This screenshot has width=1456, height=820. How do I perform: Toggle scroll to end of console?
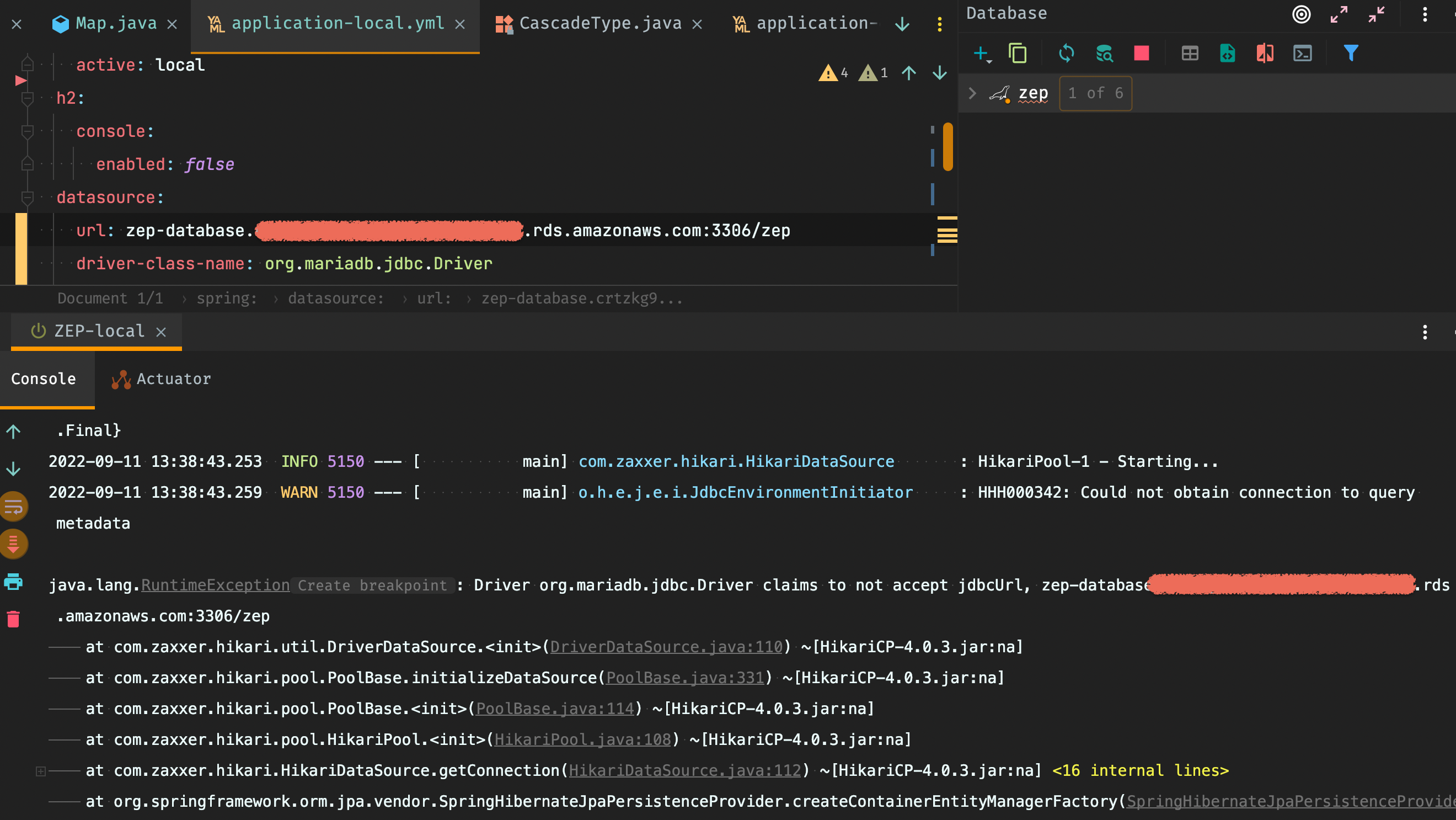click(x=14, y=544)
